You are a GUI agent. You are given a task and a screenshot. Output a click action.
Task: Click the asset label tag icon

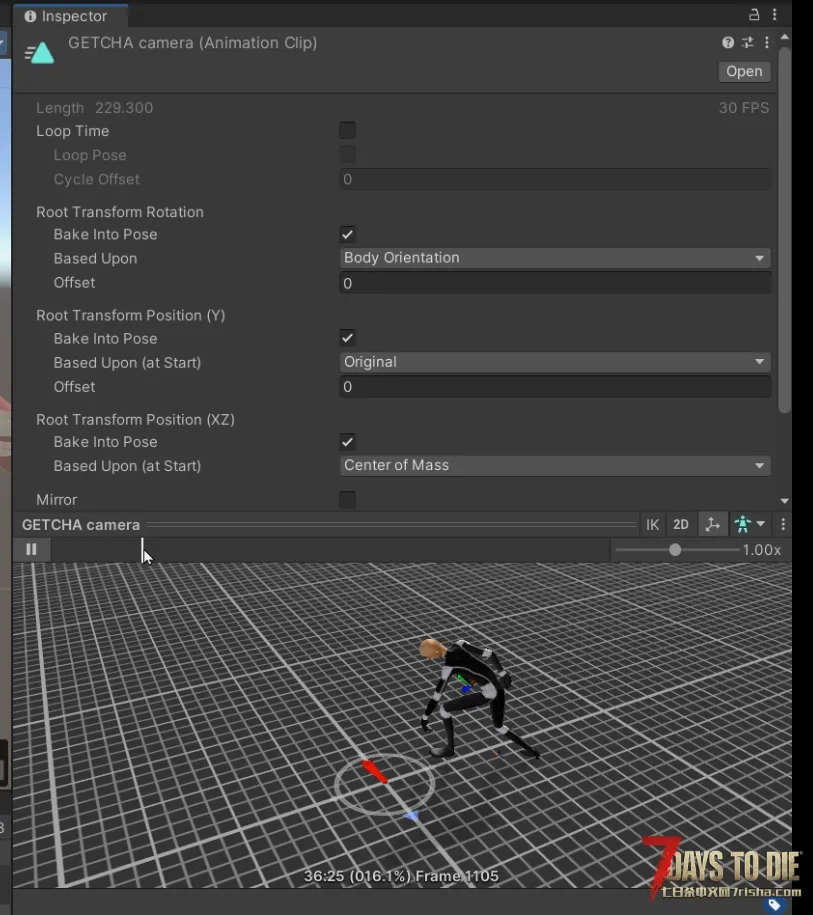774,904
